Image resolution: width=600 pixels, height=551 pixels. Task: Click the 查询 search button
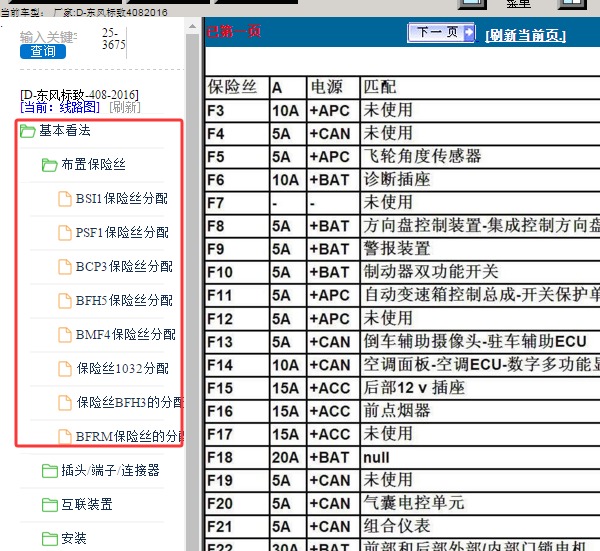pyautogui.click(x=43, y=51)
